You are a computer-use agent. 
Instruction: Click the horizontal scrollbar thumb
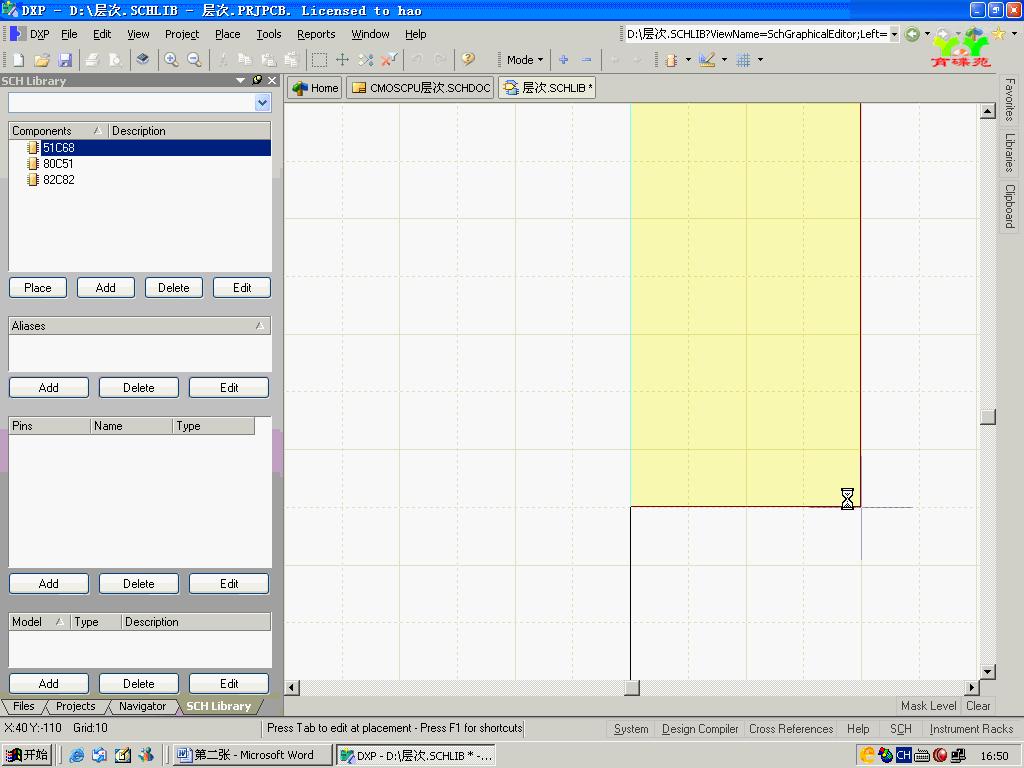(632, 688)
